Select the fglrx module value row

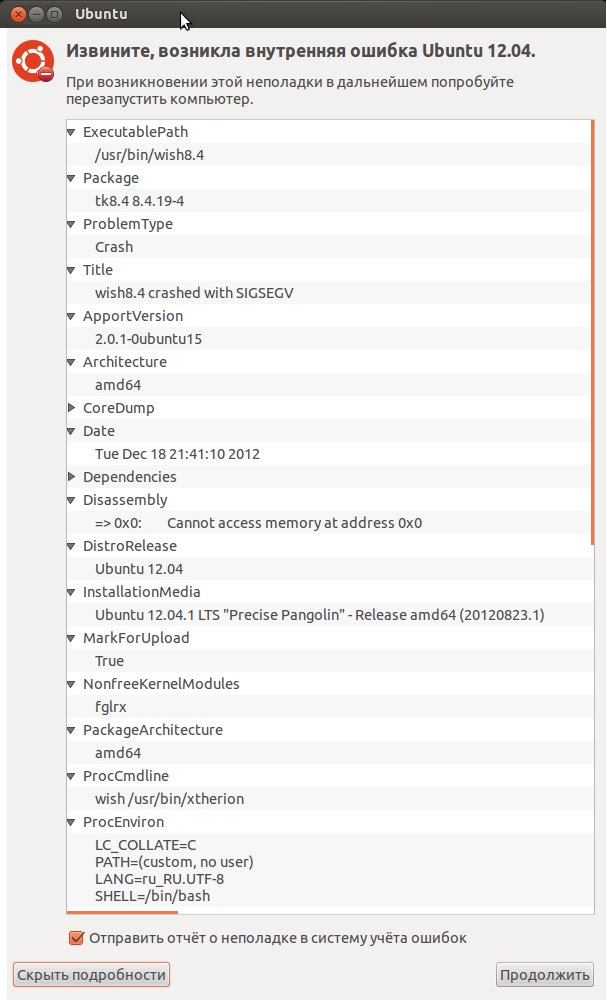(x=329, y=707)
